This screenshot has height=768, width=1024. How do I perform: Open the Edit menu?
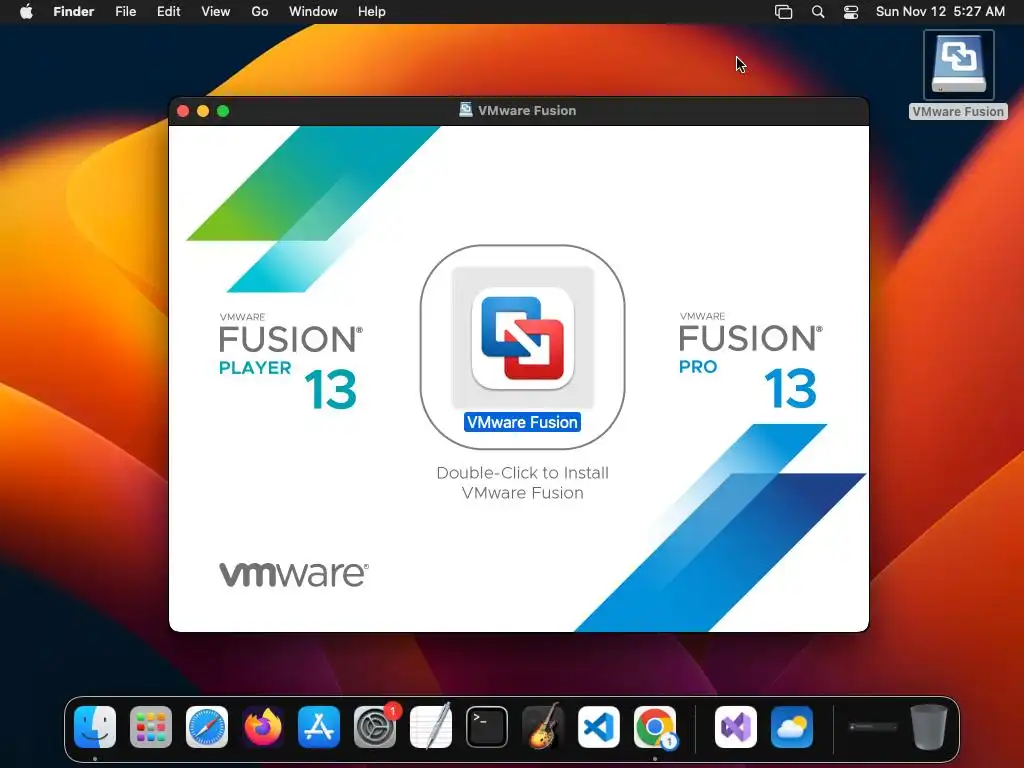point(168,12)
